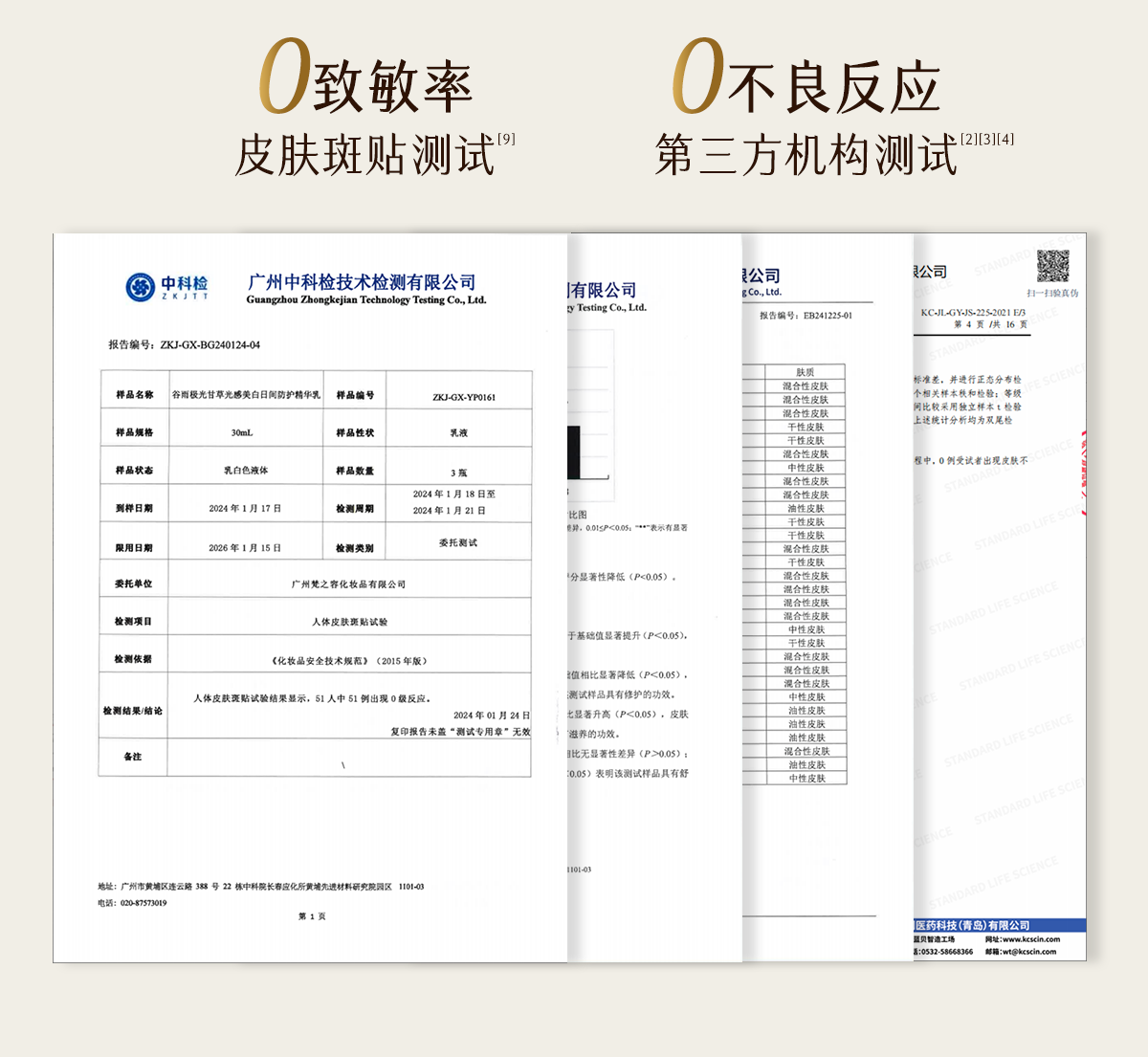Click the 广州中科检技术检测有限公司 title
Image resolution: width=1148 pixels, height=1057 pixels.
tap(362, 282)
